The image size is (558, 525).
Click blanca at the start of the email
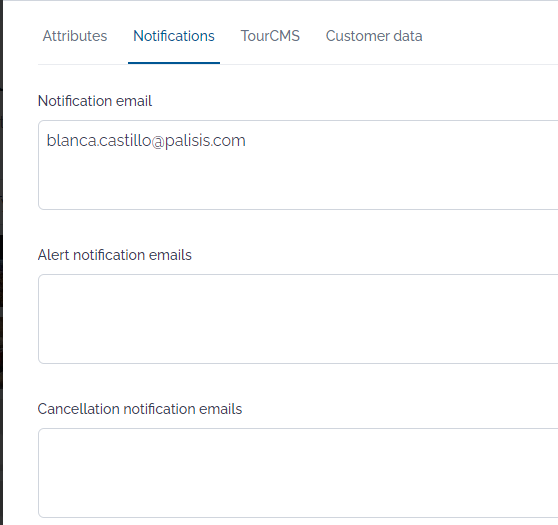point(71,141)
